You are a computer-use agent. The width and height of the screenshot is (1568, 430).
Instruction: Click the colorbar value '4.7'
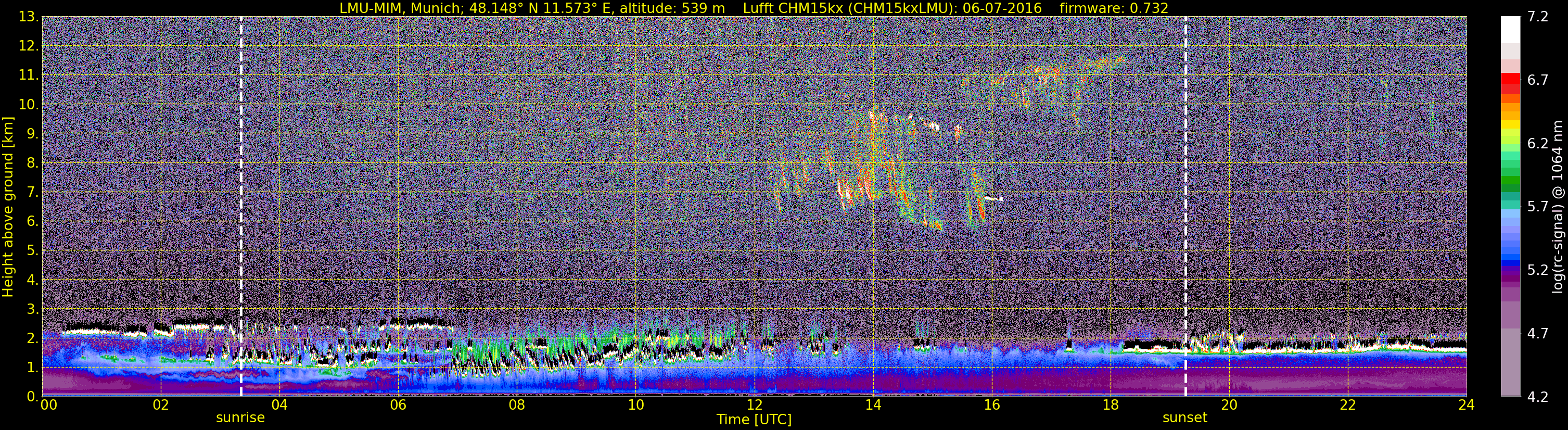click(x=1538, y=334)
